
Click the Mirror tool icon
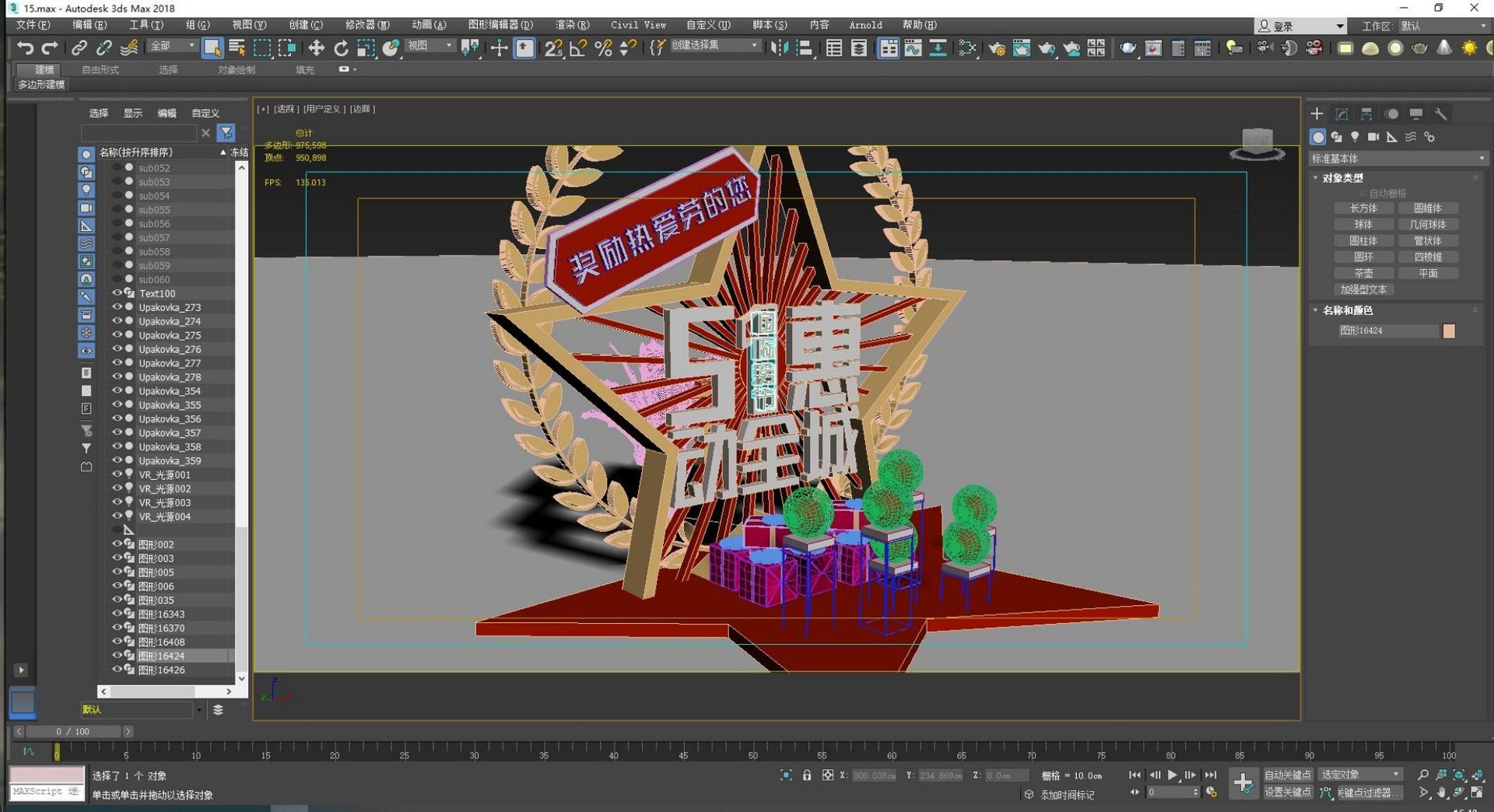point(779,48)
